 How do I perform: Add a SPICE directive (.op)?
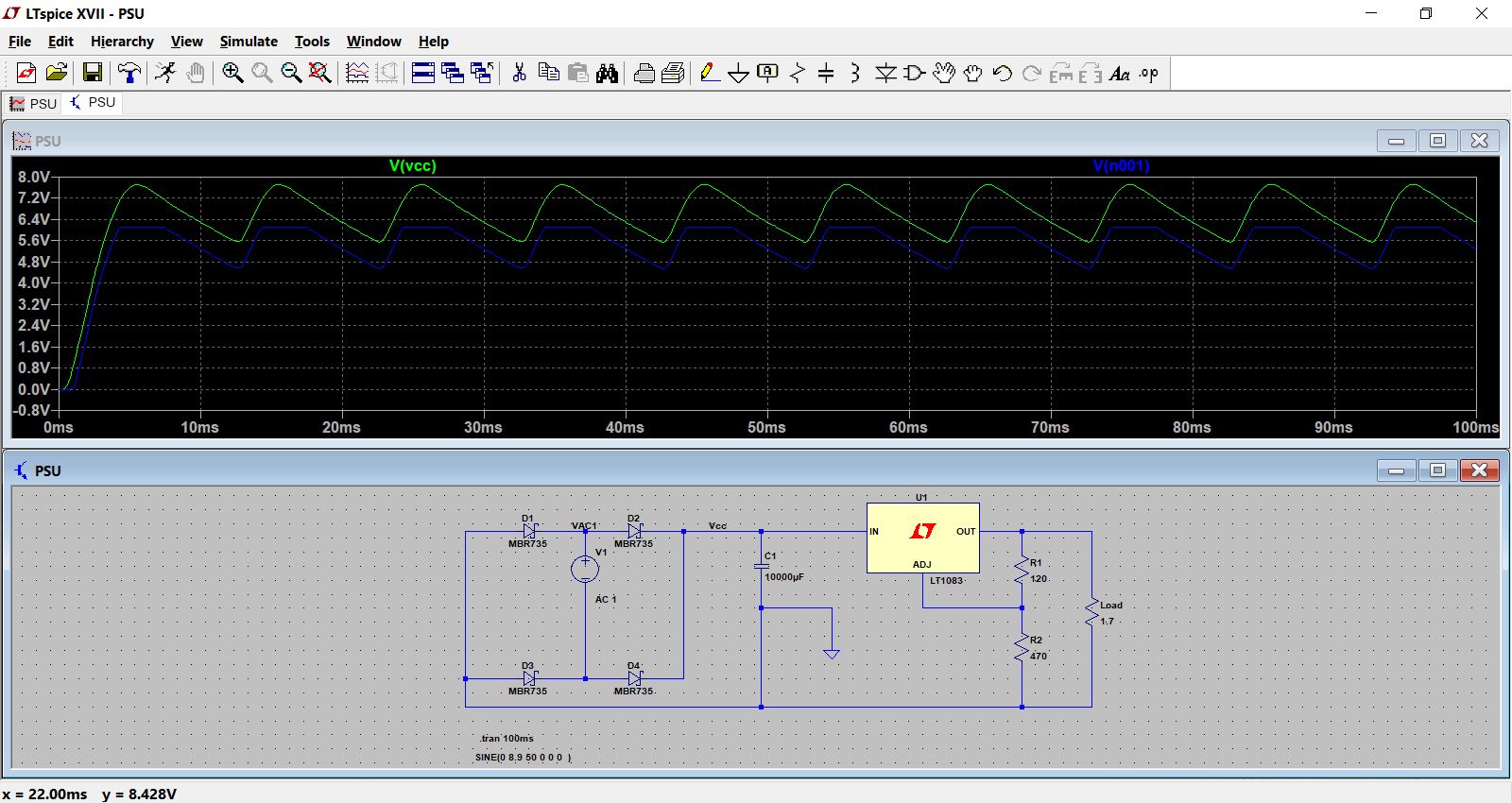1149,73
